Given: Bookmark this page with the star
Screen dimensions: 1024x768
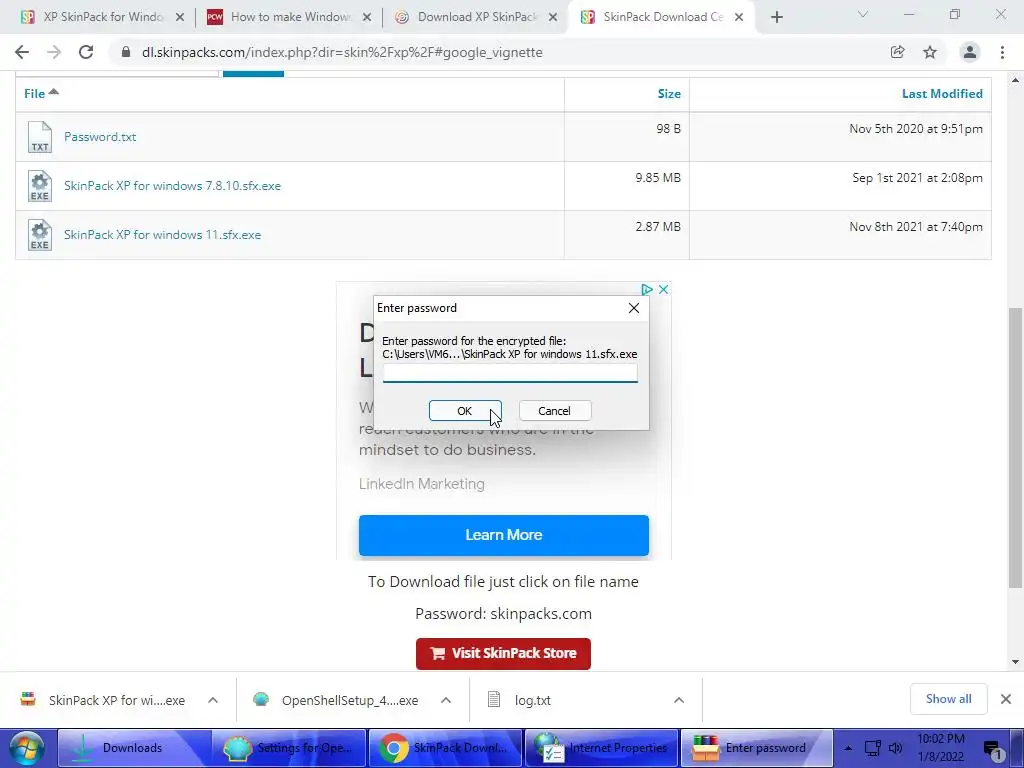Looking at the screenshot, I should 930,52.
